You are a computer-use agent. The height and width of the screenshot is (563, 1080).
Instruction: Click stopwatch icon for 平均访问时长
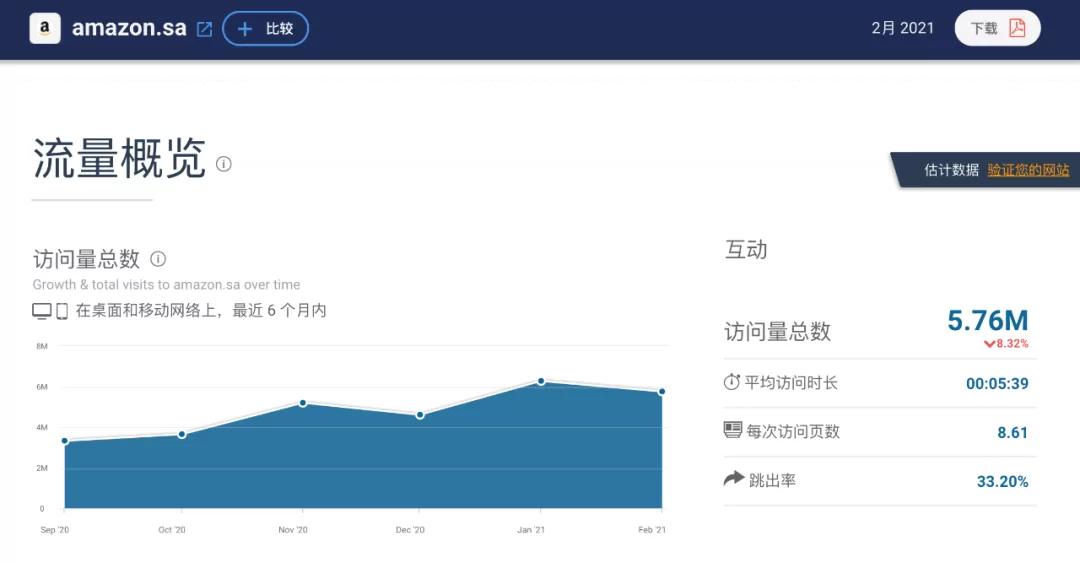(x=731, y=382)
